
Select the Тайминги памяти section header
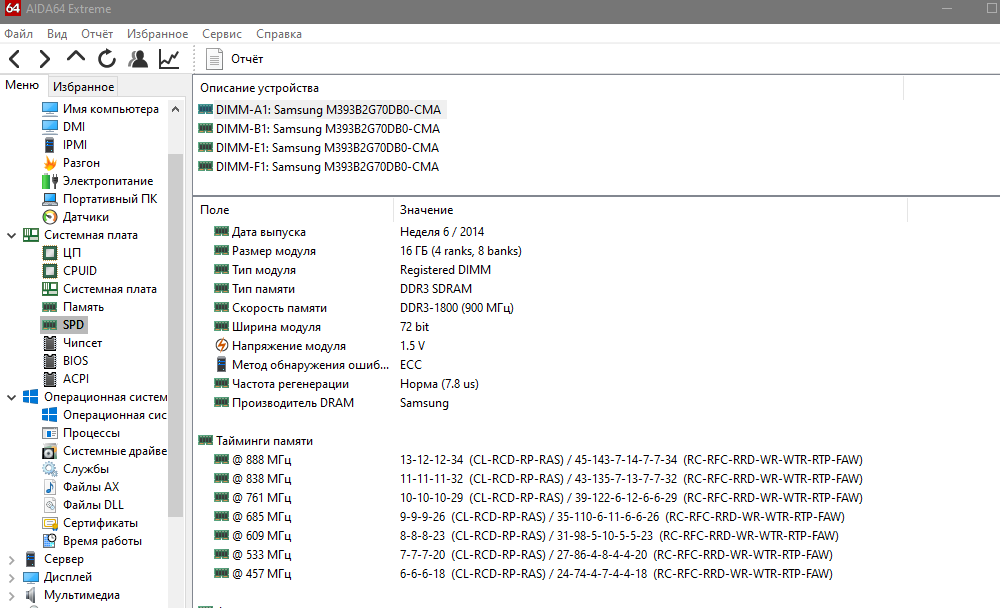256,441
